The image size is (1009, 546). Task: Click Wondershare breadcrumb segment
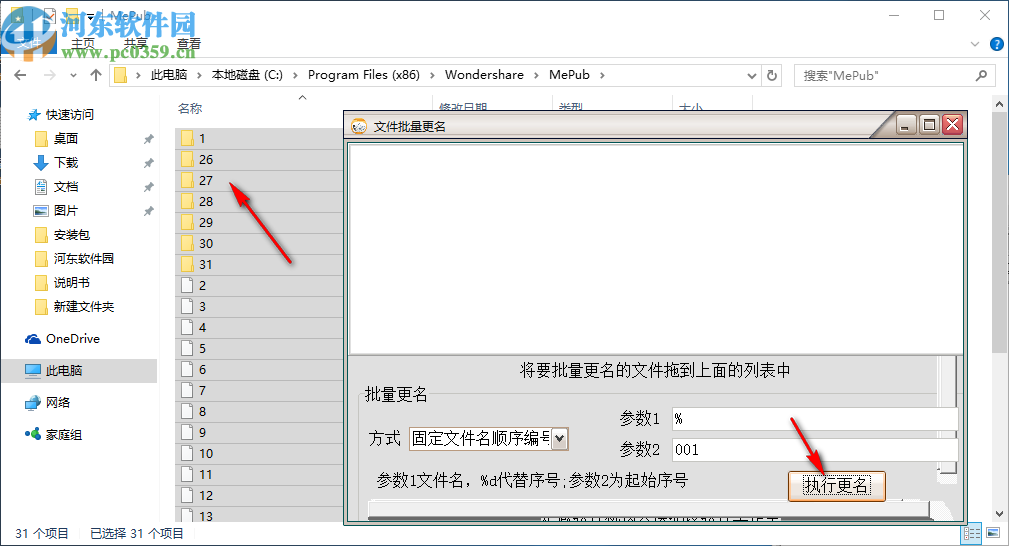[484, 75]
